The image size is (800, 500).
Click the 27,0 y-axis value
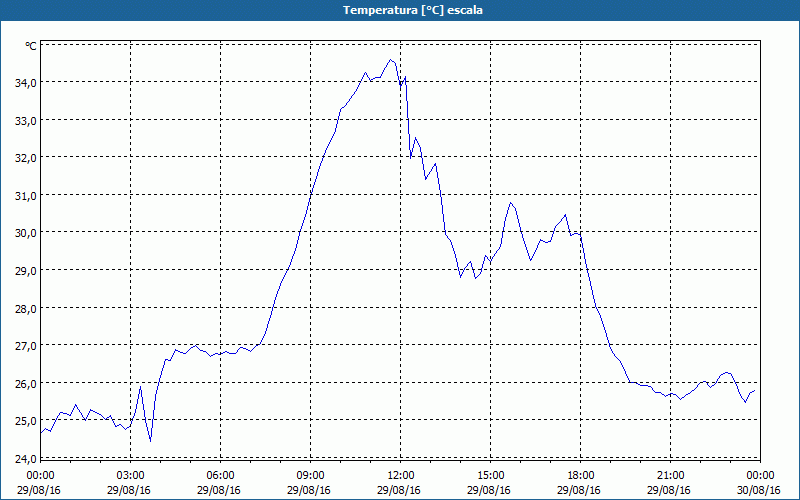tap(26, 346)
